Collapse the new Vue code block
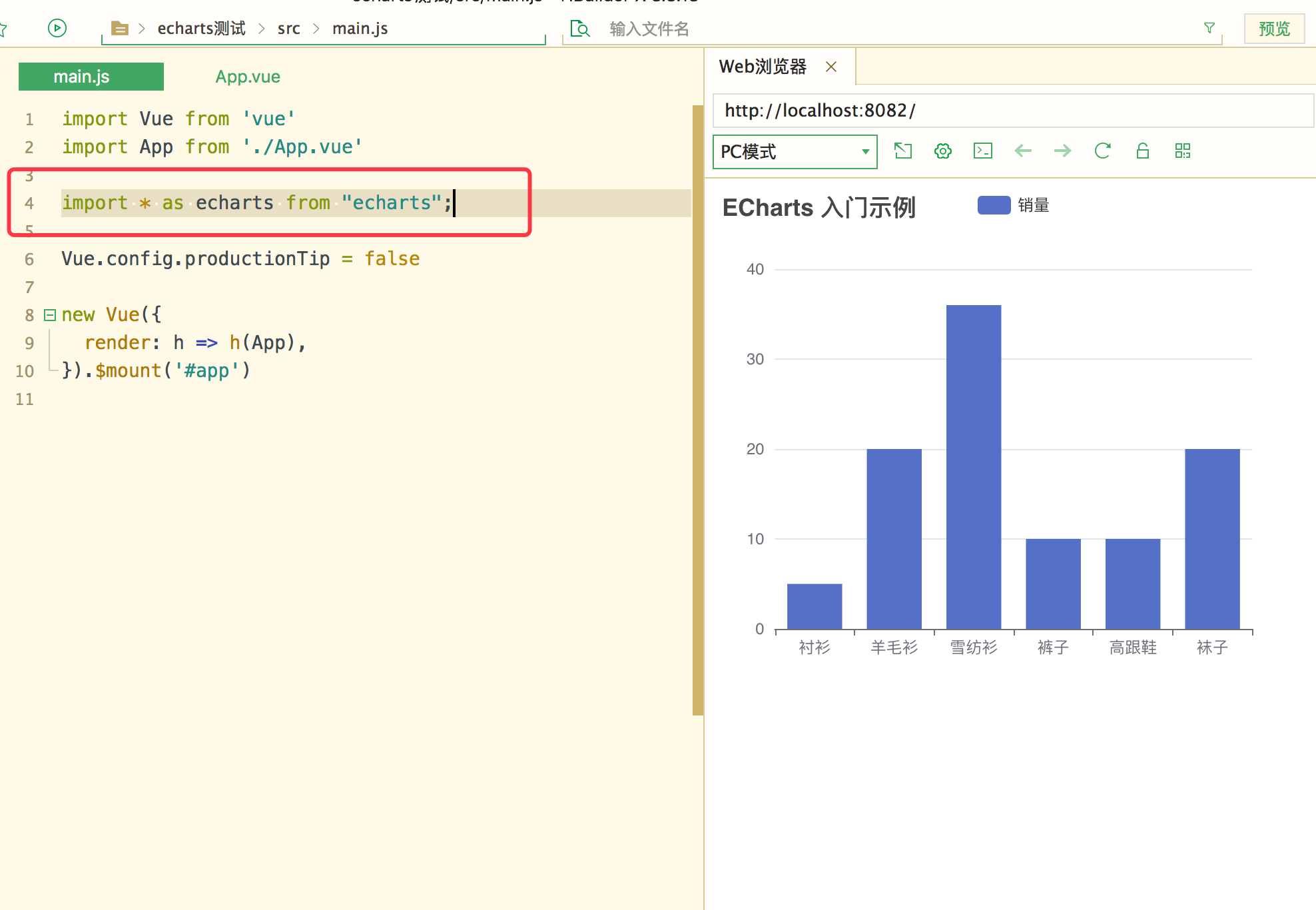Image resolution: width=1316 pixels, height=910 pixels. click(50, 314)
